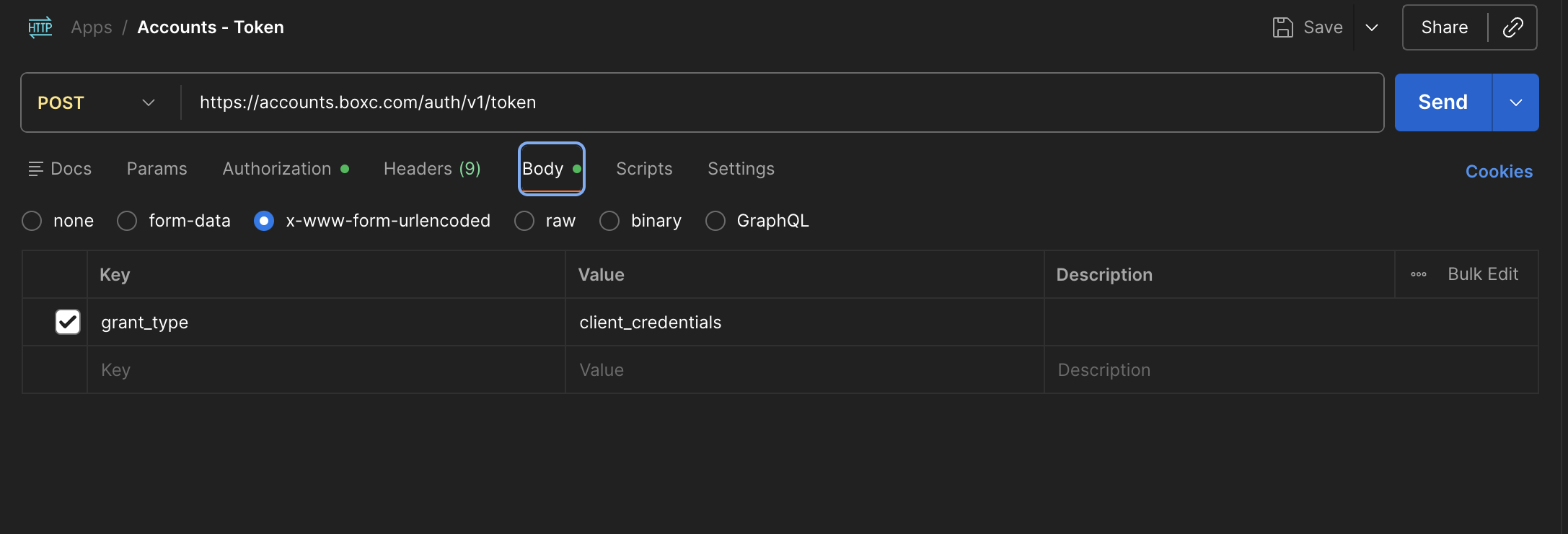1568x534 pixels.
Task: Expand the Save options chevron
Action: point(1372,27)
